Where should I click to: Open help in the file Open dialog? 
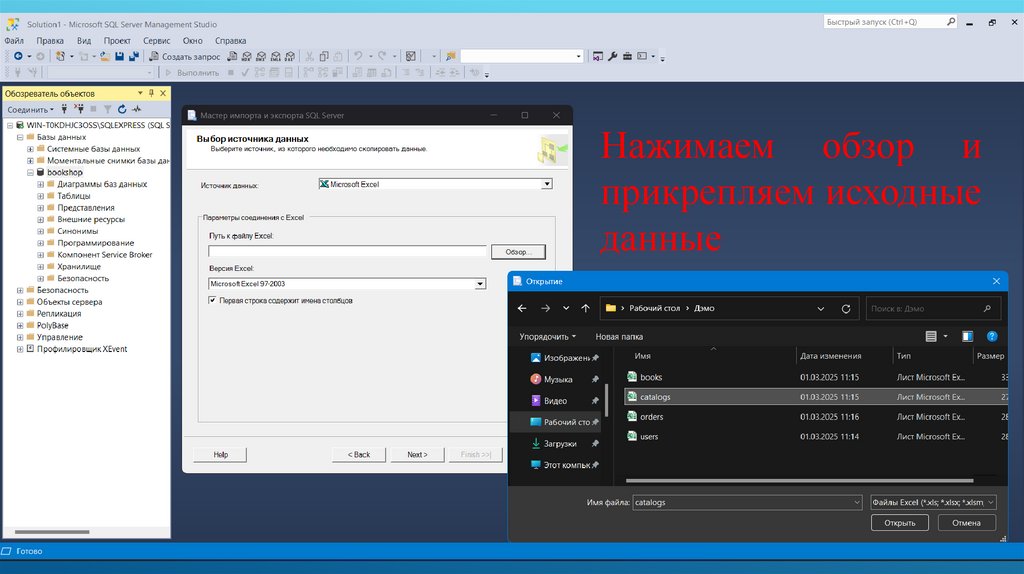coord(992,336)
